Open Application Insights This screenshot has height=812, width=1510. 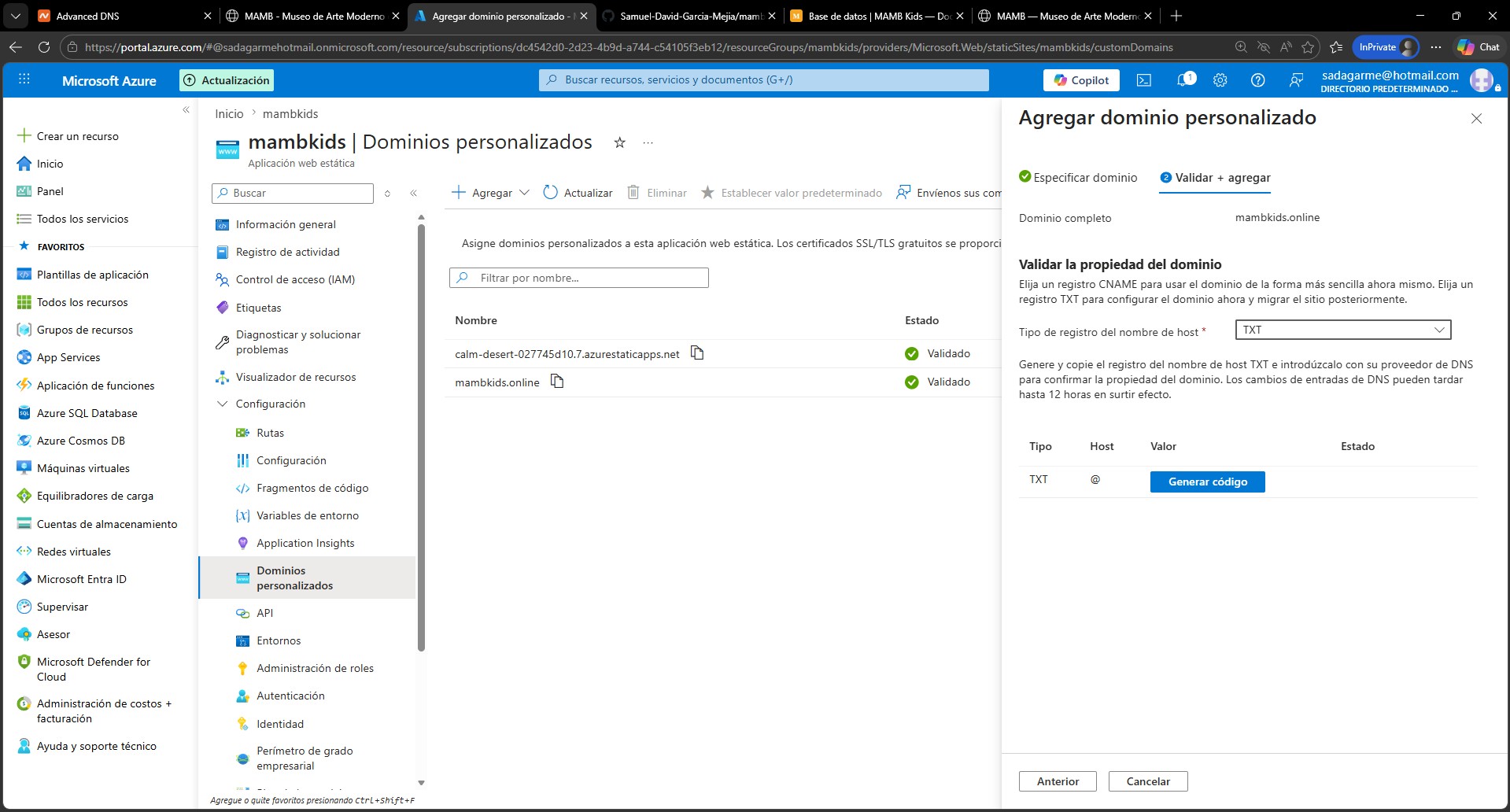(305, 543)
